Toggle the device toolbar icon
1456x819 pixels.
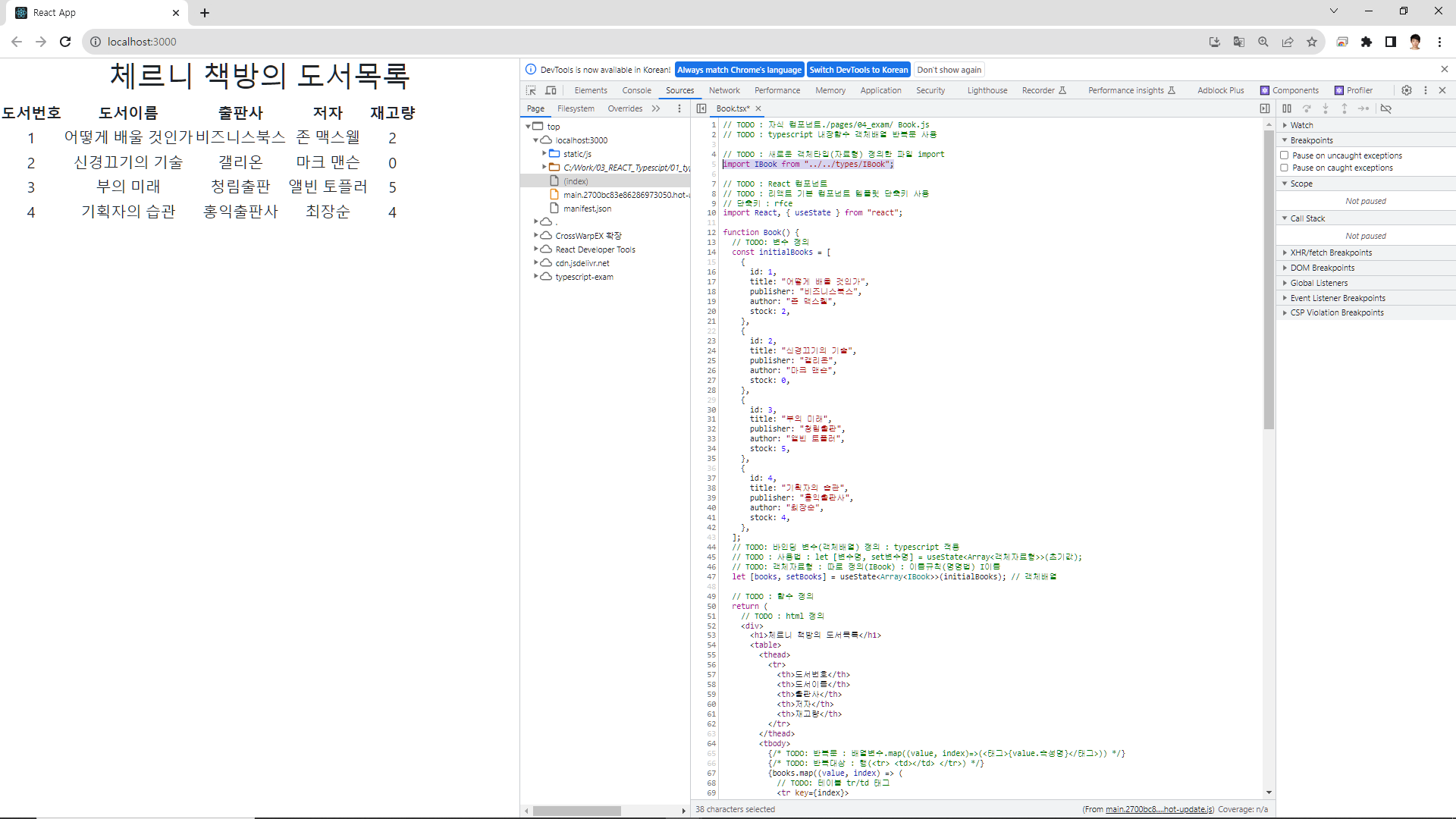[551, 90]
